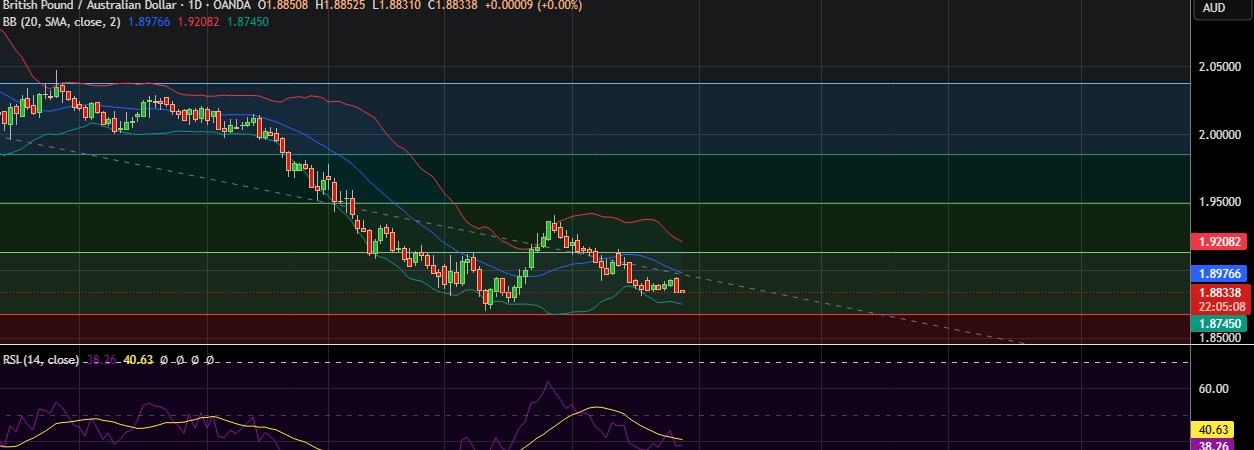The width and height of the screenshot is (1254, 450).
Task: Click the British Pound / Australian Dollar symbol title
Action: click(x=93, y=5)
